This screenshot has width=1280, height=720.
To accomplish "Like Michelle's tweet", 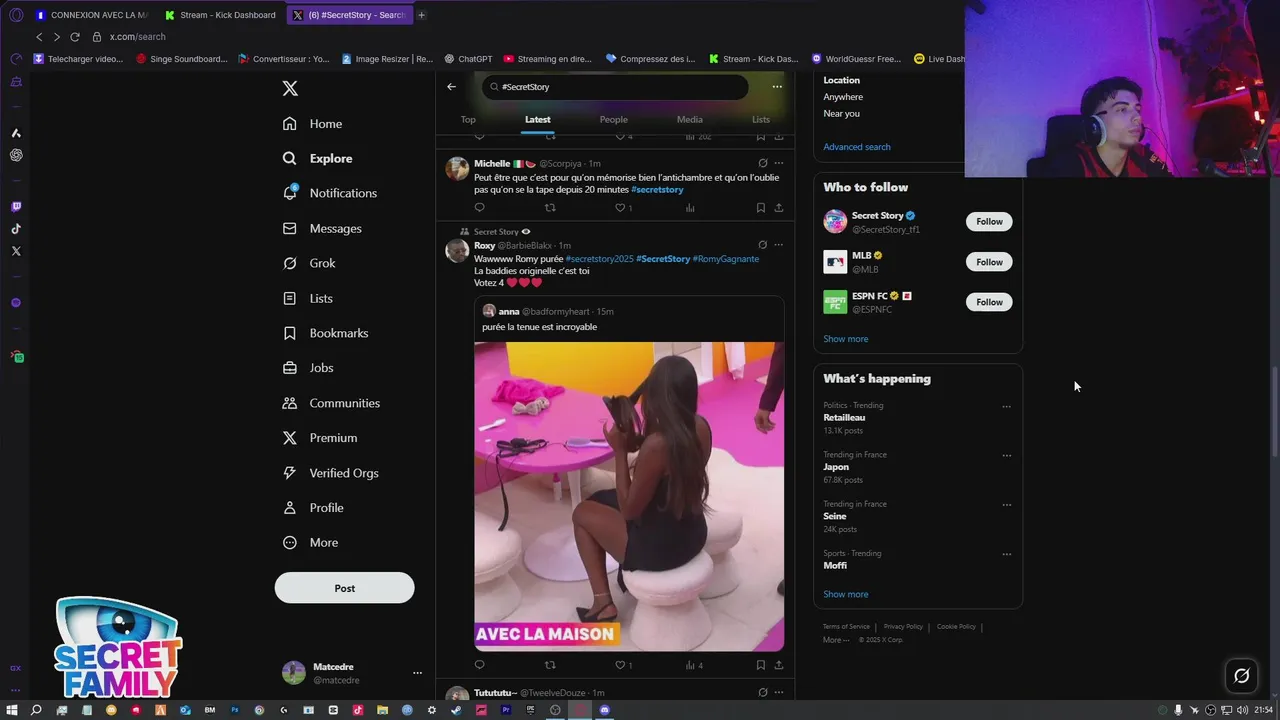I will coord(620,208).
